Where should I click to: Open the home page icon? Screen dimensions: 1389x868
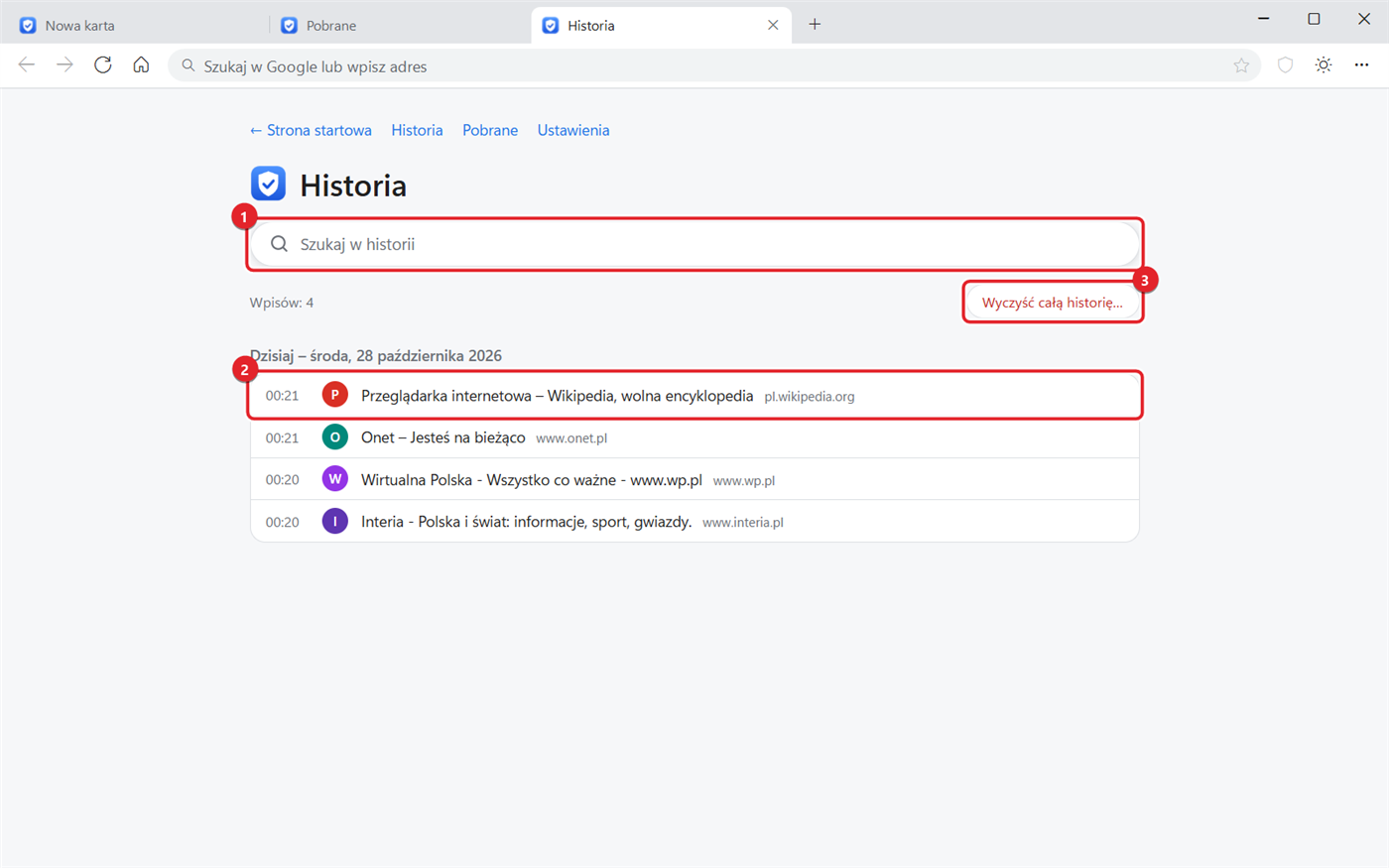(x=141, y=65)
